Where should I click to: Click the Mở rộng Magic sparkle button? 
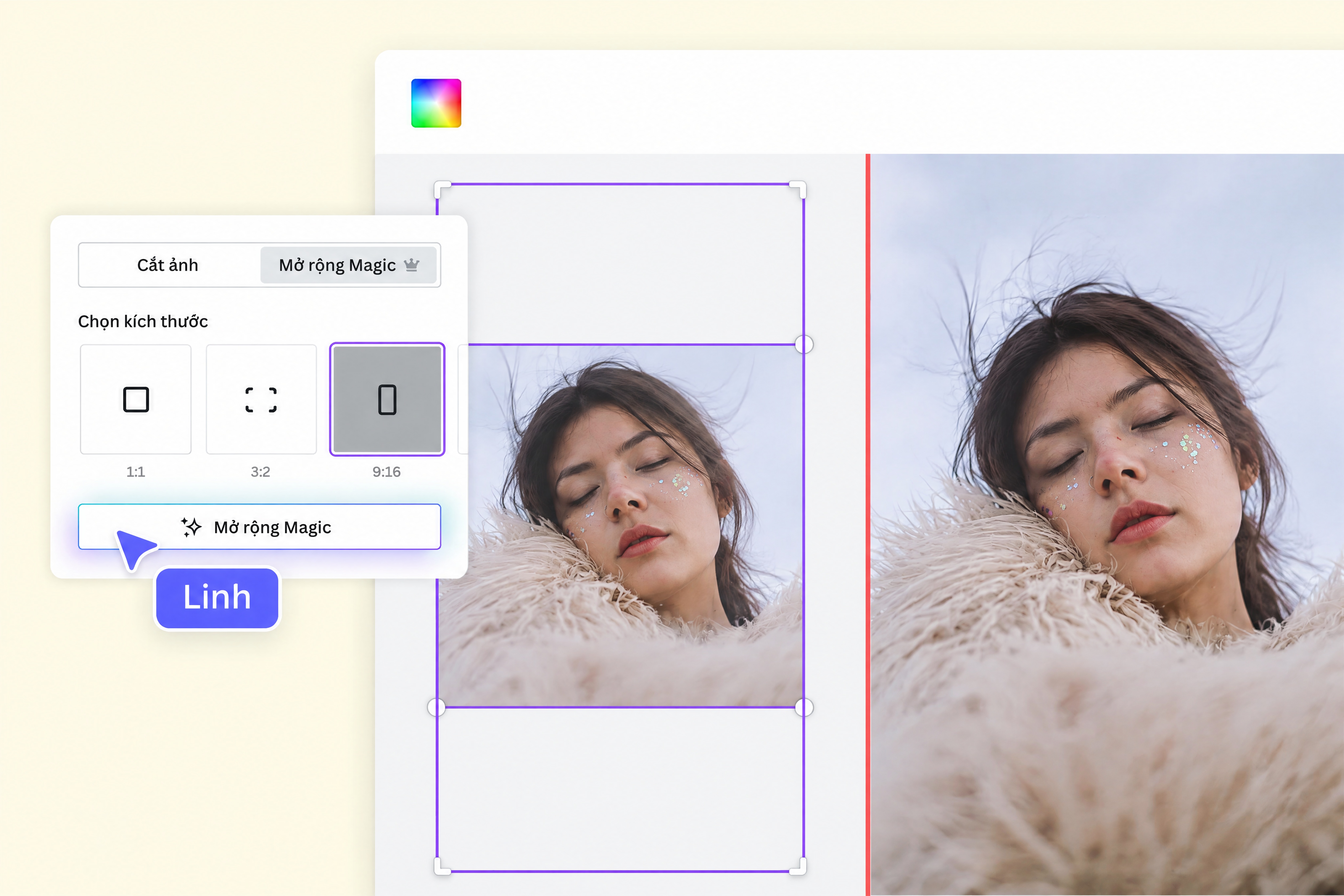pos(259,527)
